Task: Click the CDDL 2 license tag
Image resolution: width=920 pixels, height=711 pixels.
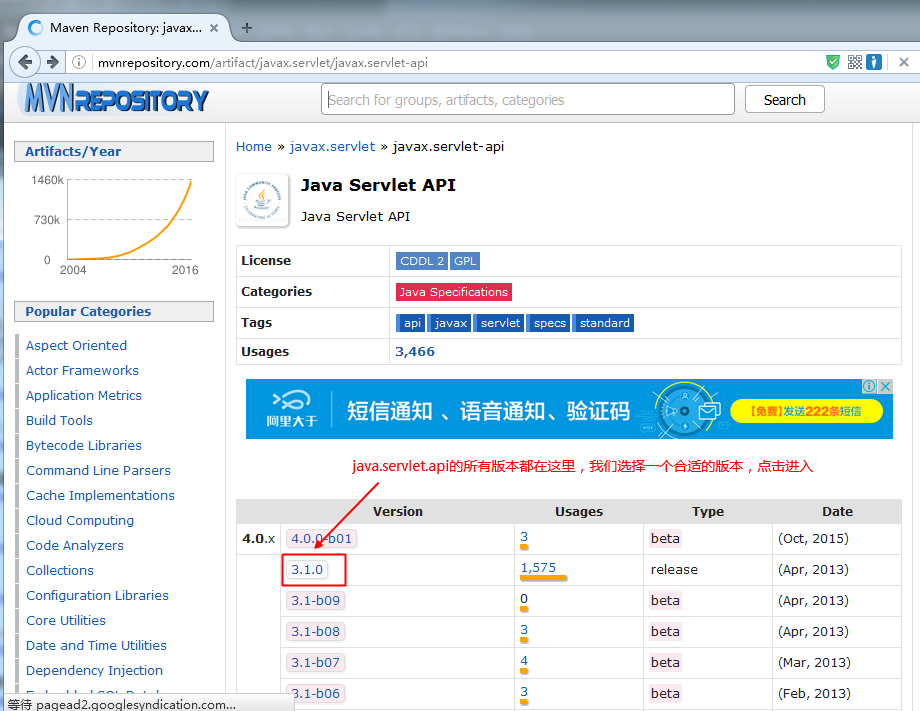Action: point(421,261)
